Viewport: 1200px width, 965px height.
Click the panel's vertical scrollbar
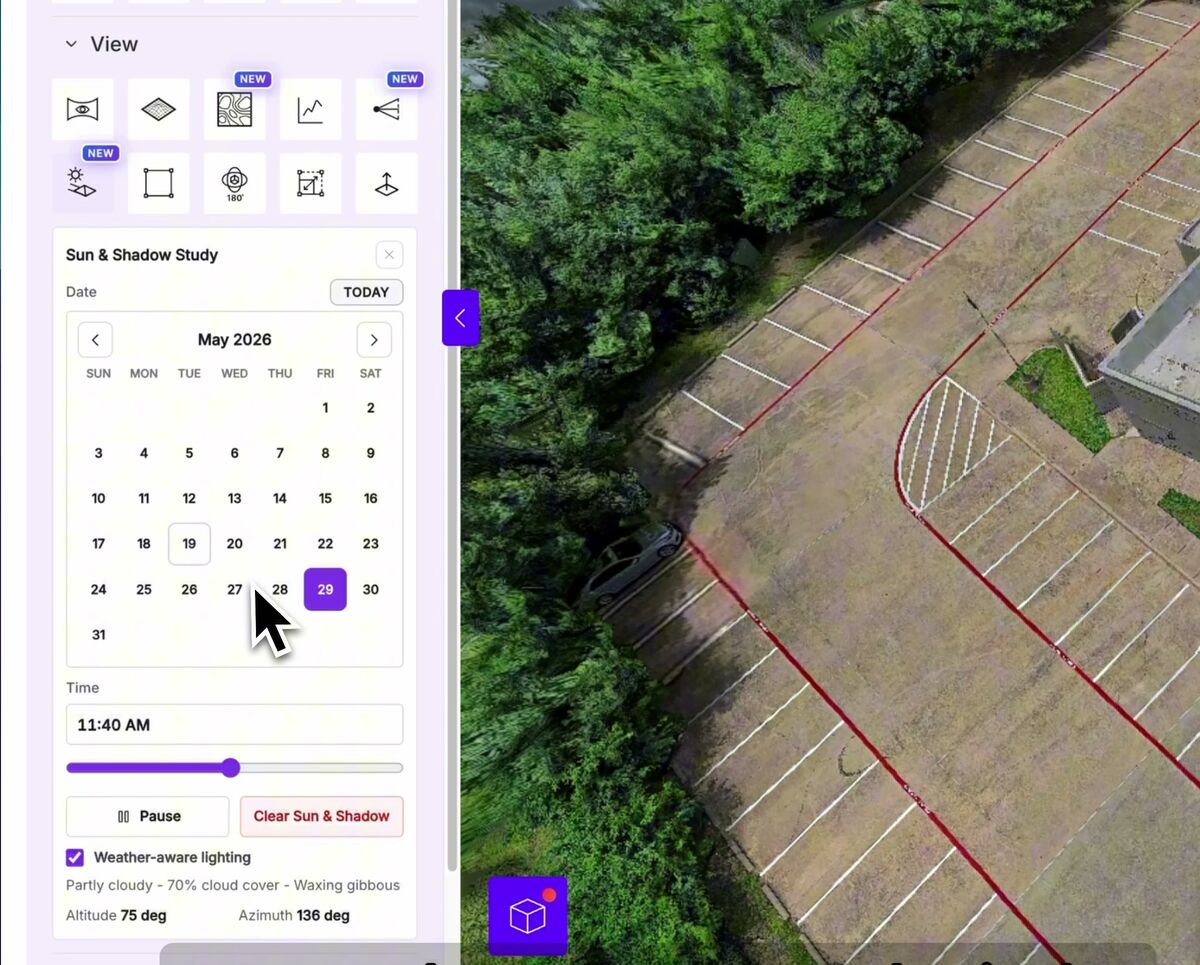tap(453, 435)
